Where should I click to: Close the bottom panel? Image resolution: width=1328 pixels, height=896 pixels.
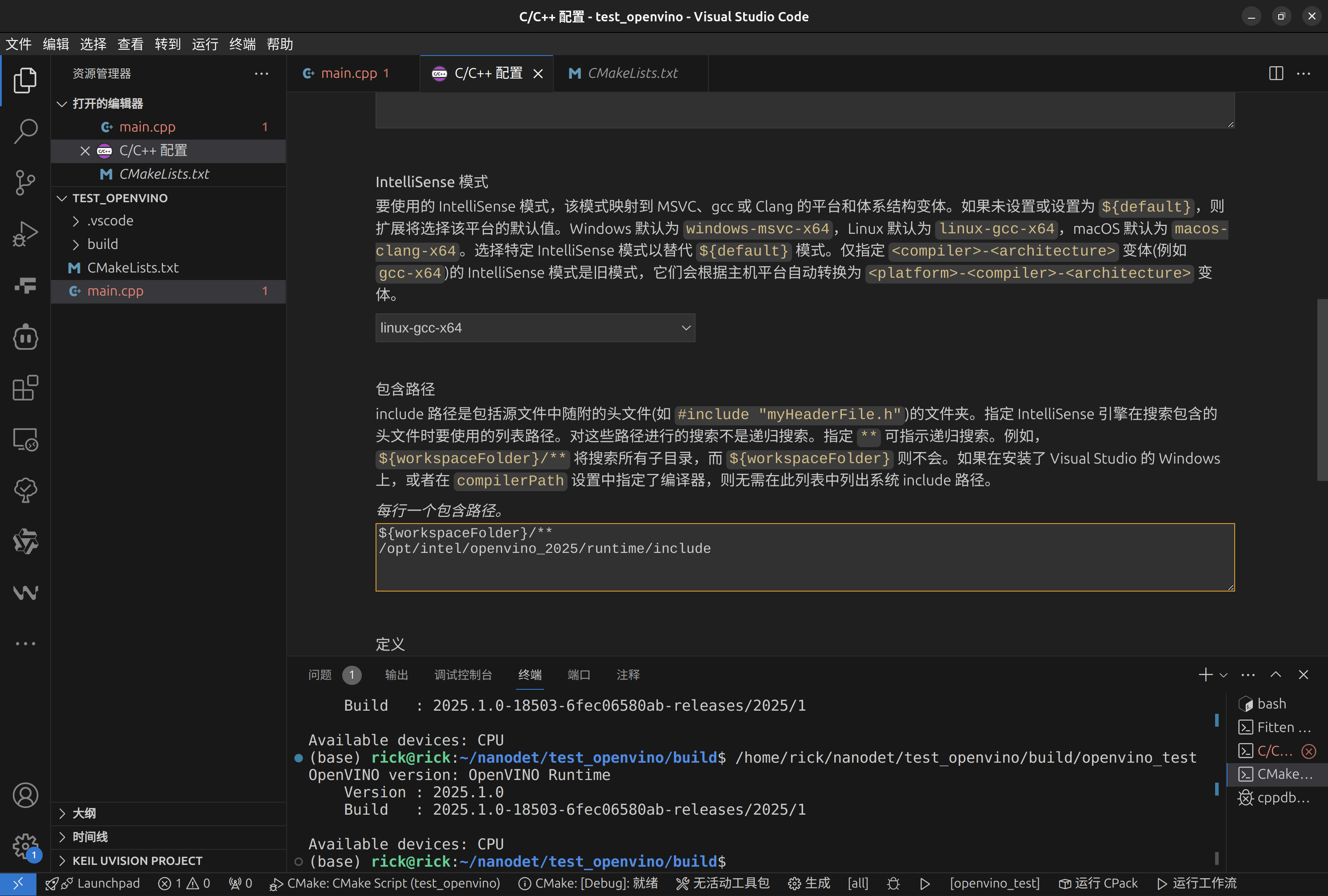click(x=1304, y=675)
